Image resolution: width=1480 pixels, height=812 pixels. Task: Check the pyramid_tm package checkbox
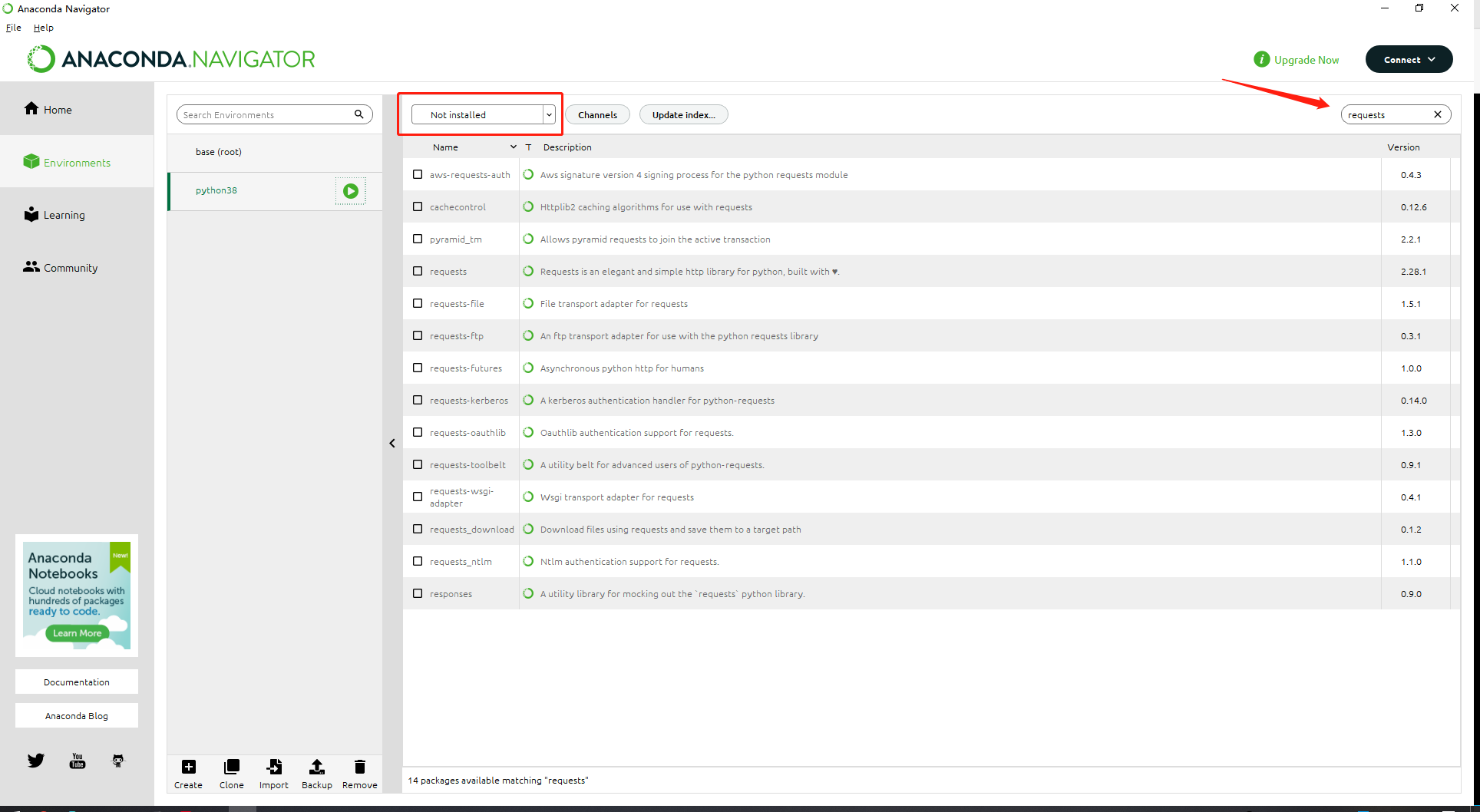pos(418,239)
